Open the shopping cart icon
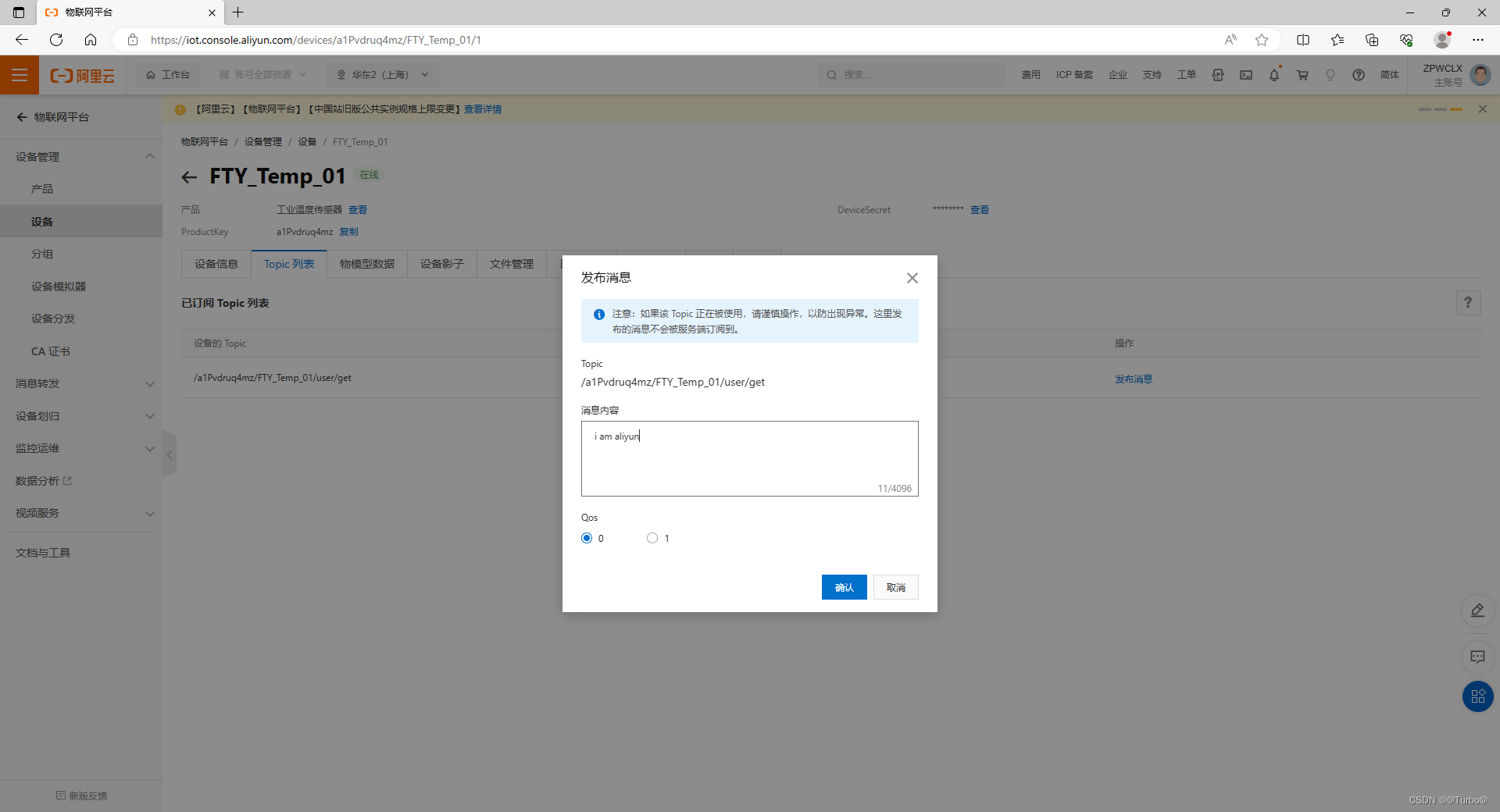Viewport: 1500px width, 812px height. click(1302, 74)
